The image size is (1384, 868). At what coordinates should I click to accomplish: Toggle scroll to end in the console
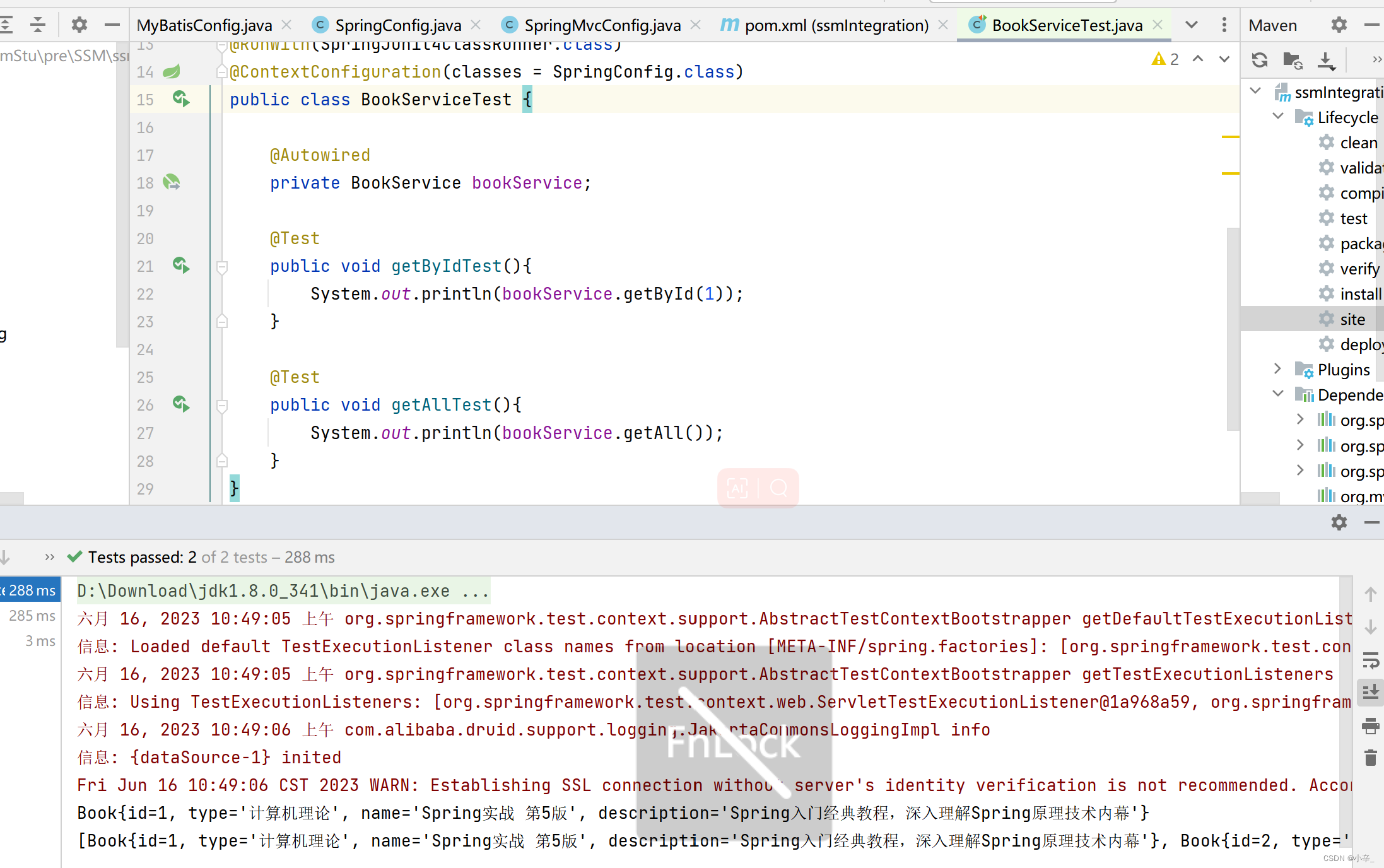coord(1370,692)
